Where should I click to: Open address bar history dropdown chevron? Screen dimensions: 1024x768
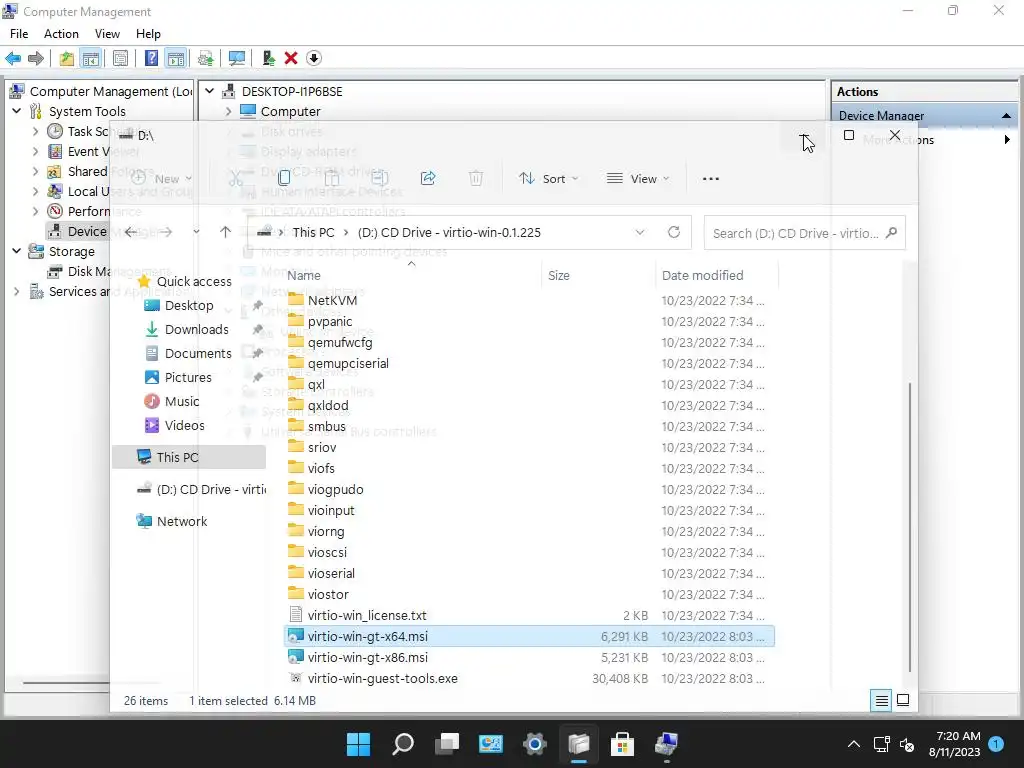coord(640,232)
